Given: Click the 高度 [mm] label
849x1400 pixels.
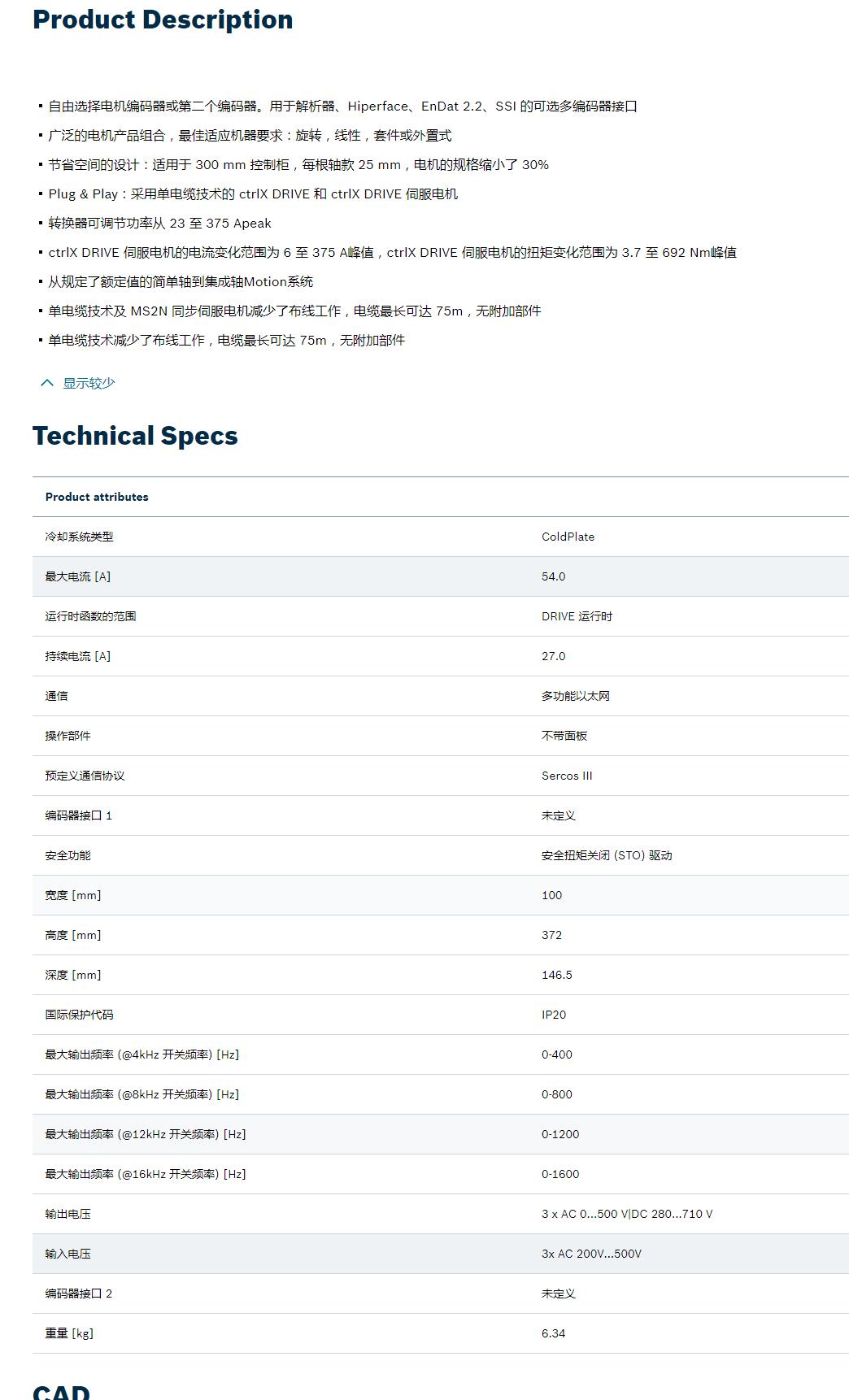Looking at the screenshot, I should point(73,935).
